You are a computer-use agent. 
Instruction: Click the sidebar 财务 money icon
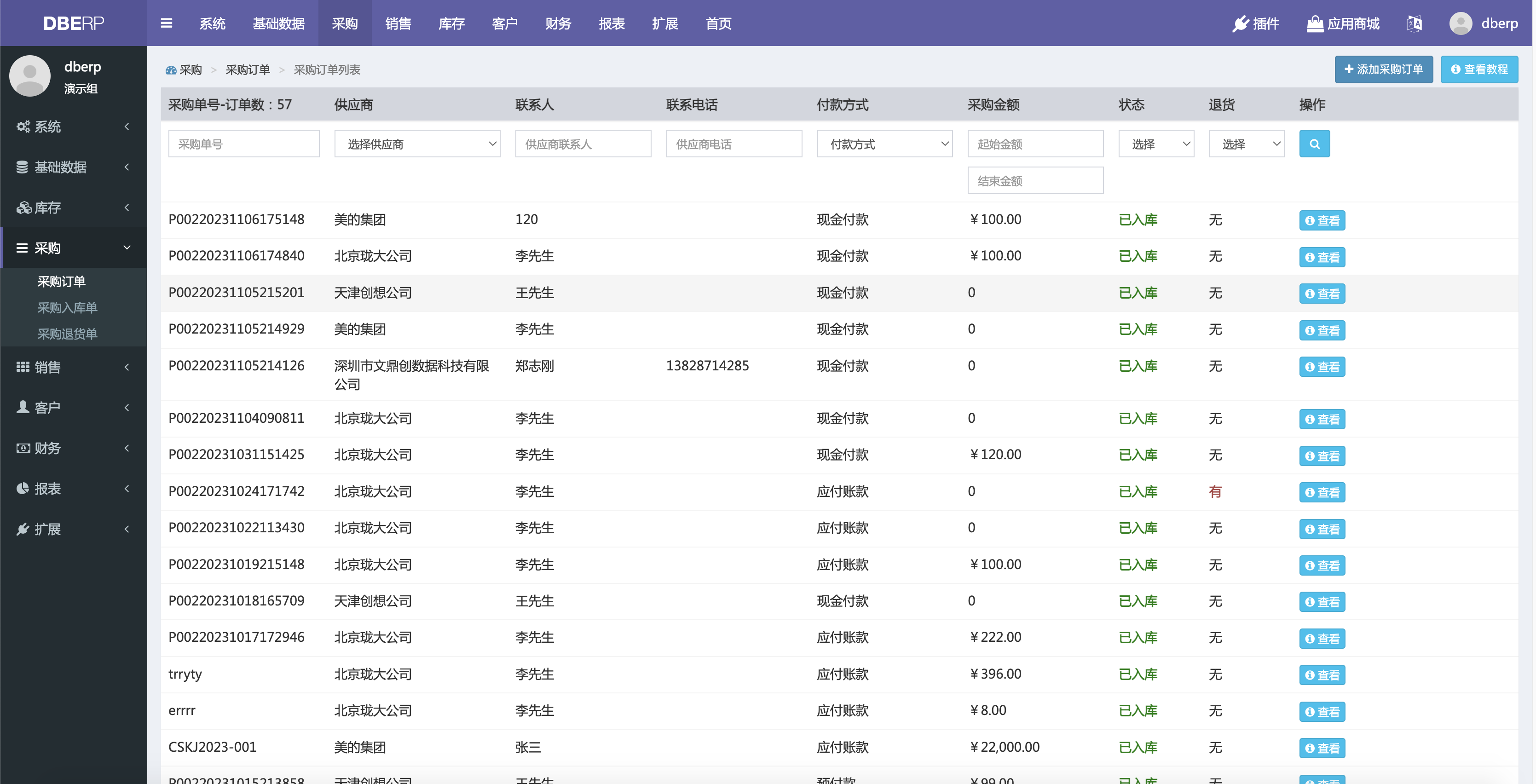[x=23, y=448]
